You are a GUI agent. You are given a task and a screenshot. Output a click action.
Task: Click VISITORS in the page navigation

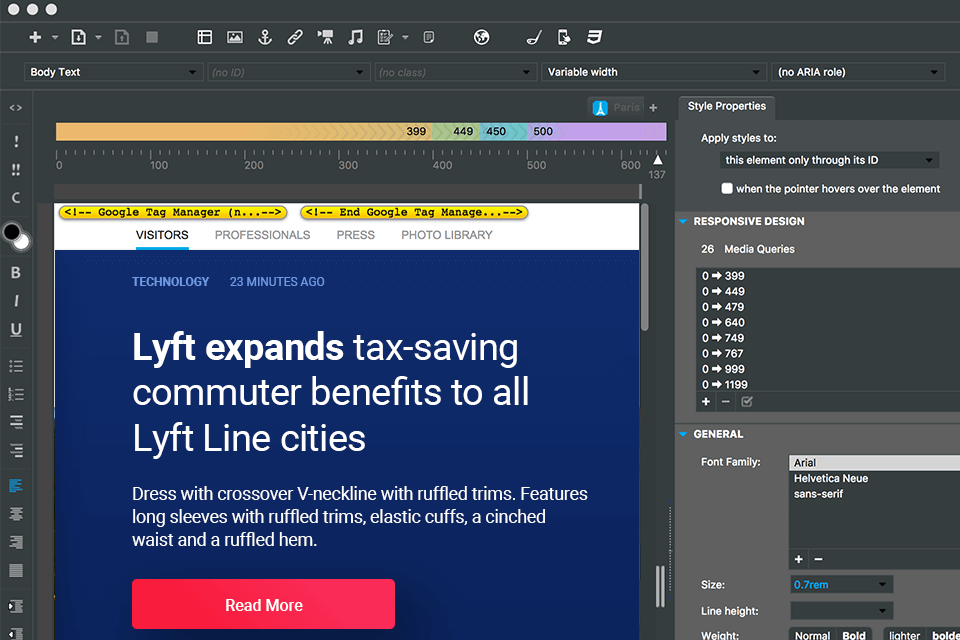pos(162,235)
